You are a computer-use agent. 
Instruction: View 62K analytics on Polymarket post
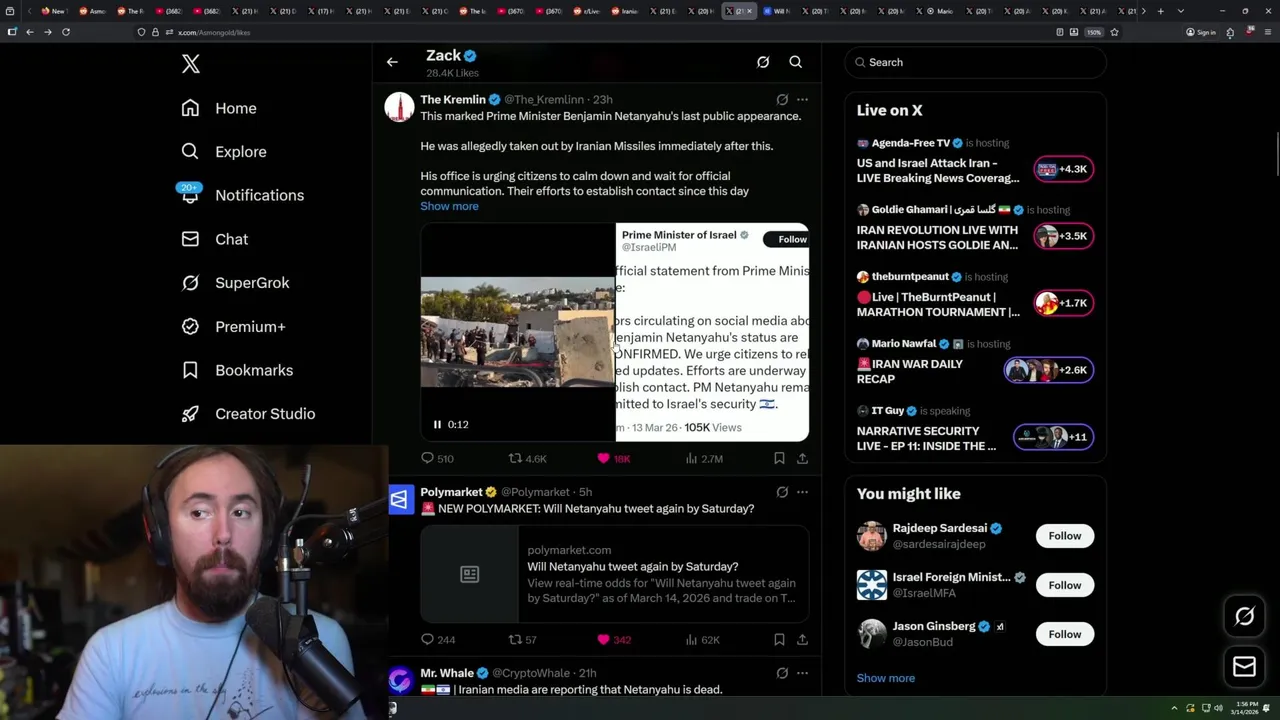pos(702,639)
